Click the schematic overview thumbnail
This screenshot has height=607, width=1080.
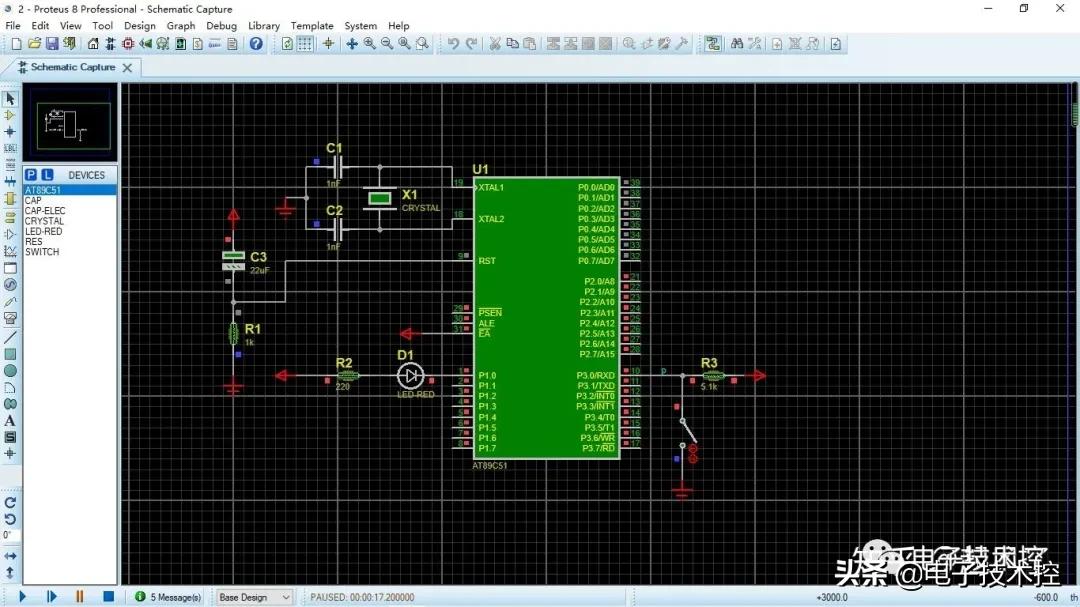70,124
